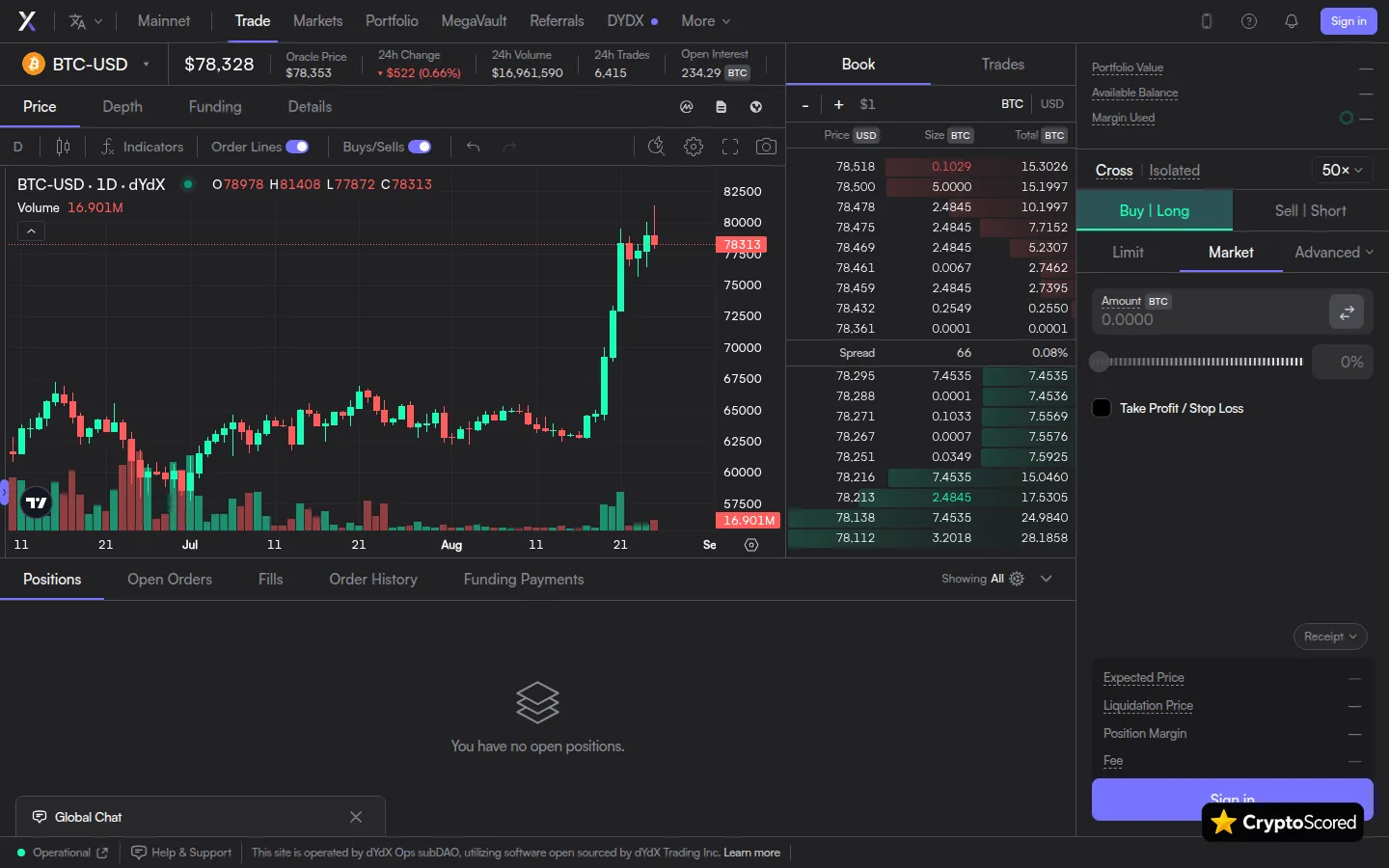Expand the Receipt dropdown
Screen dimensions: 1389x868
coord(1330,637)
